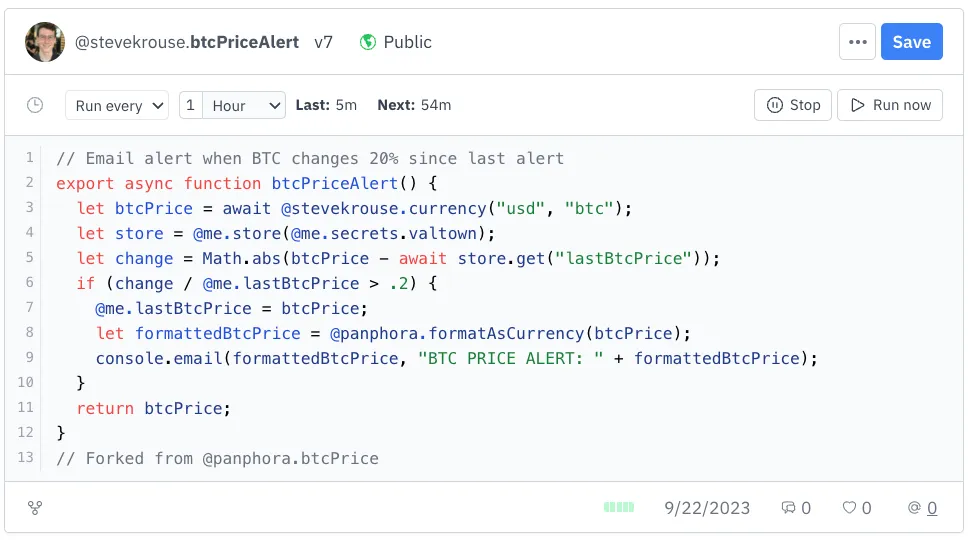Open the @stevekrouse username link

[131, 42]
